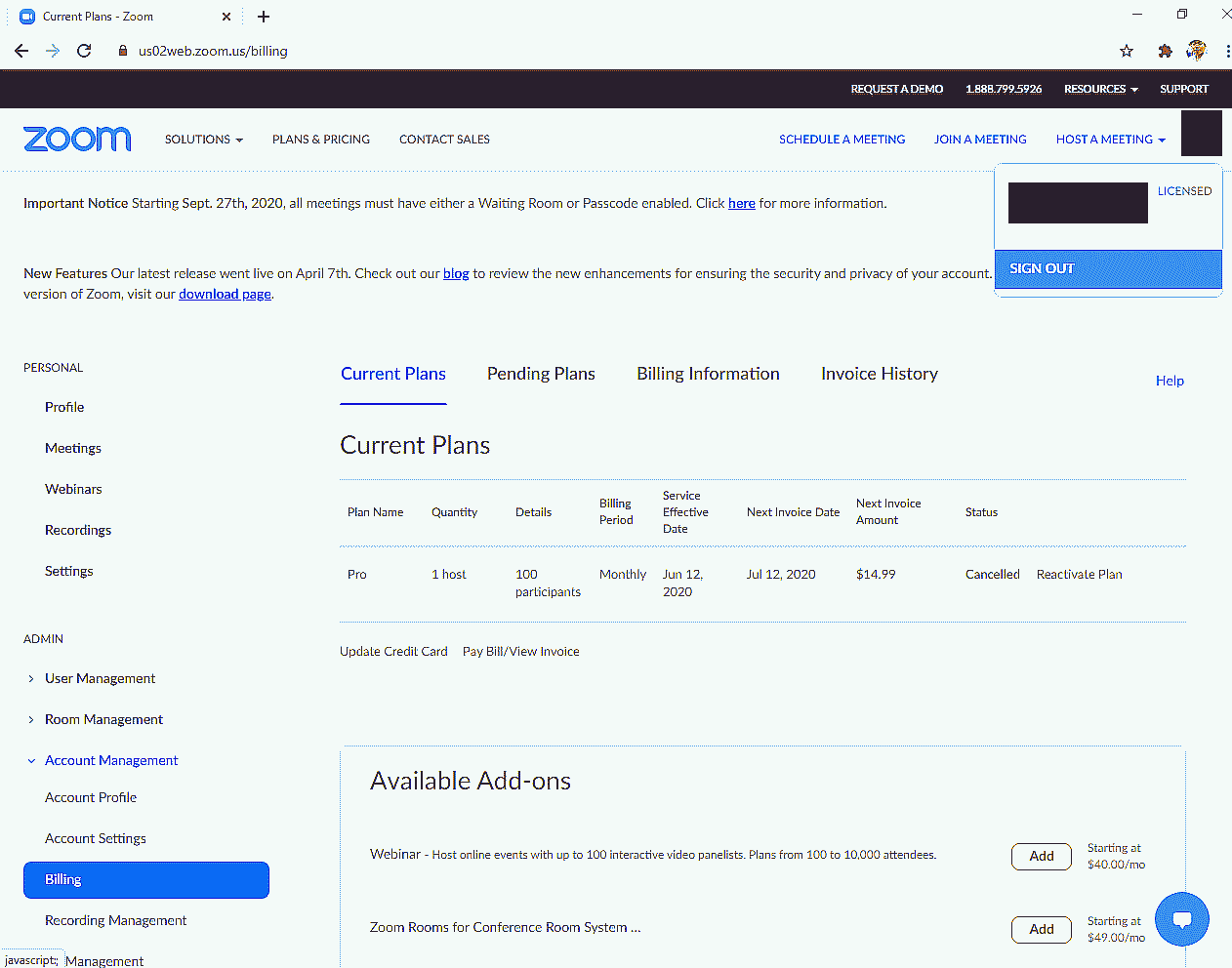Screen dimensions: 1232x968
Task: Bookmark this page with star icon
Action: coord(1127,51)
